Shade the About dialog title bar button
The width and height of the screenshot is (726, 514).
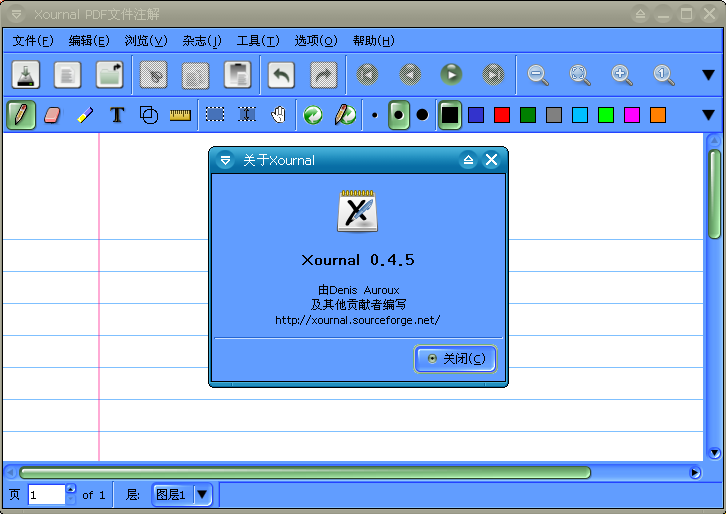(x=468, y=160)
